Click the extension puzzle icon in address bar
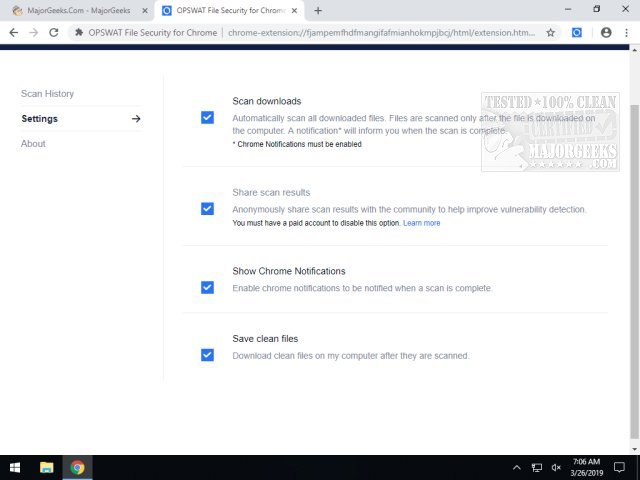640x480 pixels. pos(79,33)
